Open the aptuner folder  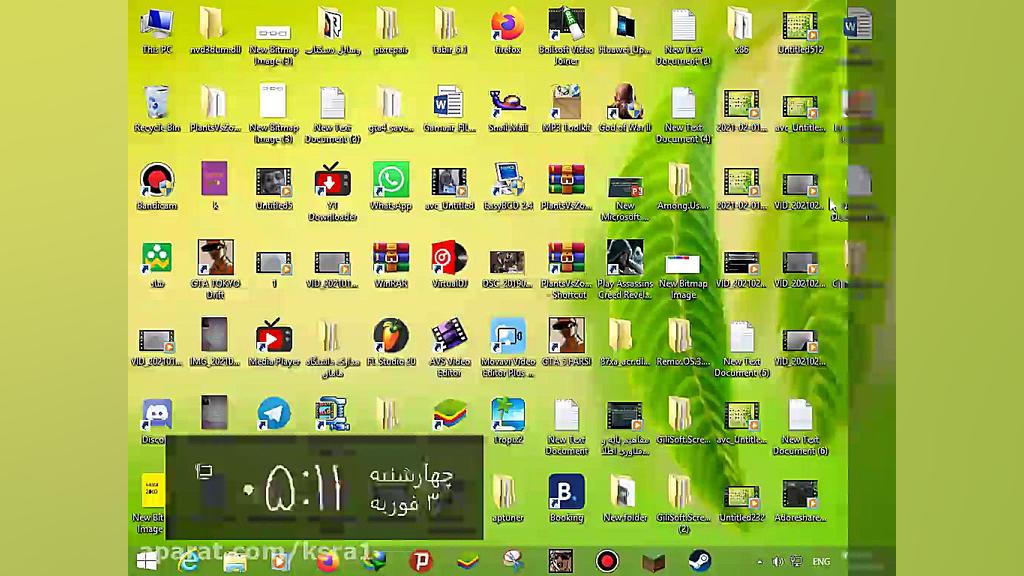[507, 498]
